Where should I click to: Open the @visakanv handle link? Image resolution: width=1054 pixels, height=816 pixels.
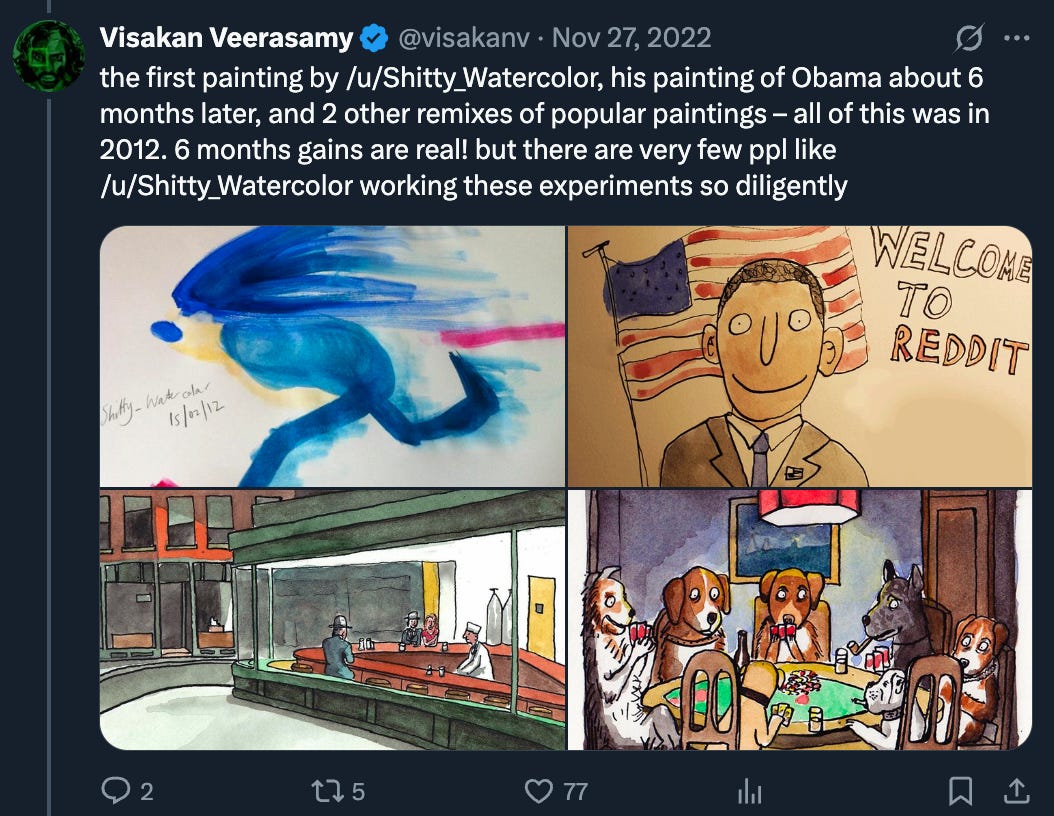(x=464, y=38)
